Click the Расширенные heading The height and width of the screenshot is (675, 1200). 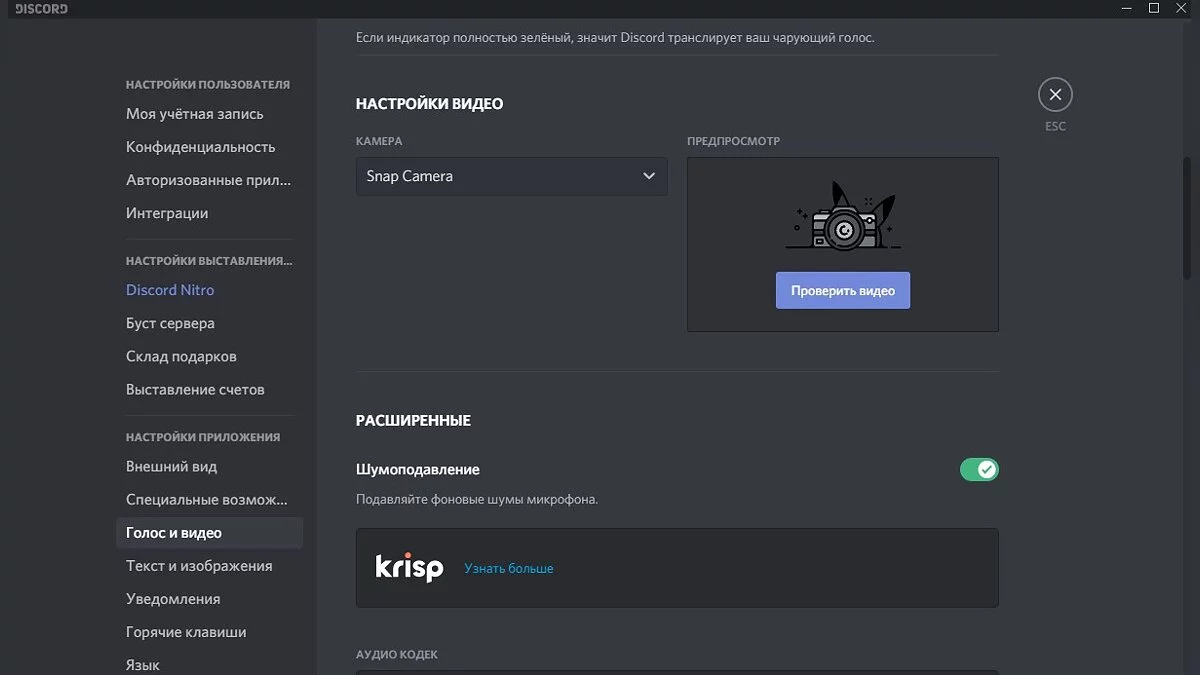point(413,421)
